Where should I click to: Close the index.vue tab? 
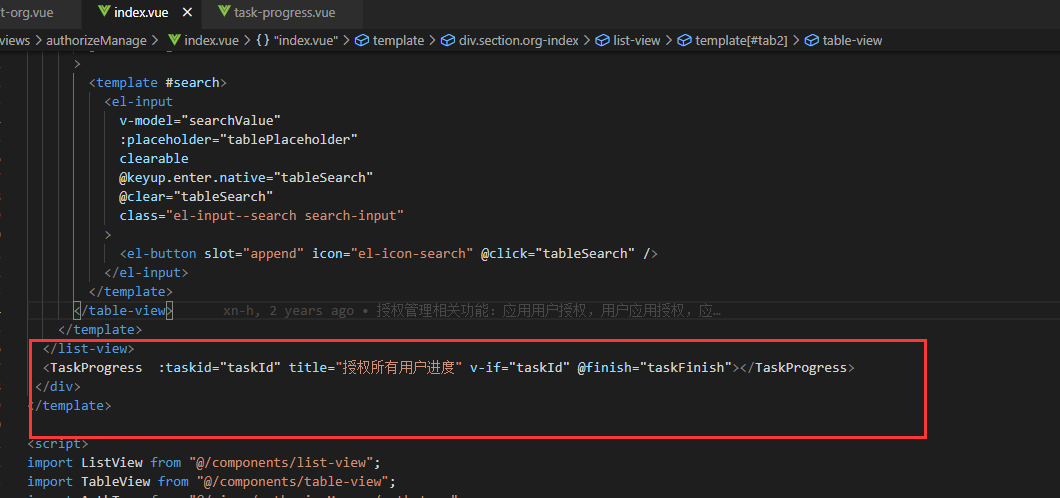pos(188,12)
